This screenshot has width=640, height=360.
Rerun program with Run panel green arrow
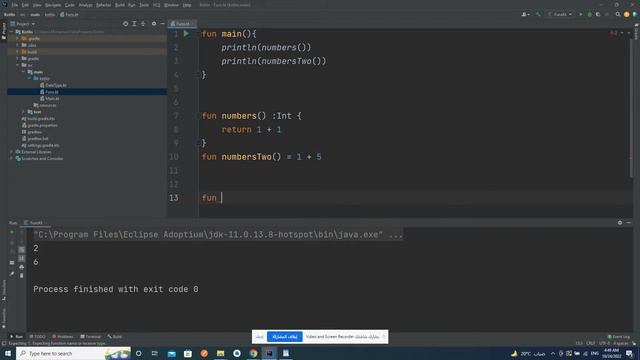(12, 232)
